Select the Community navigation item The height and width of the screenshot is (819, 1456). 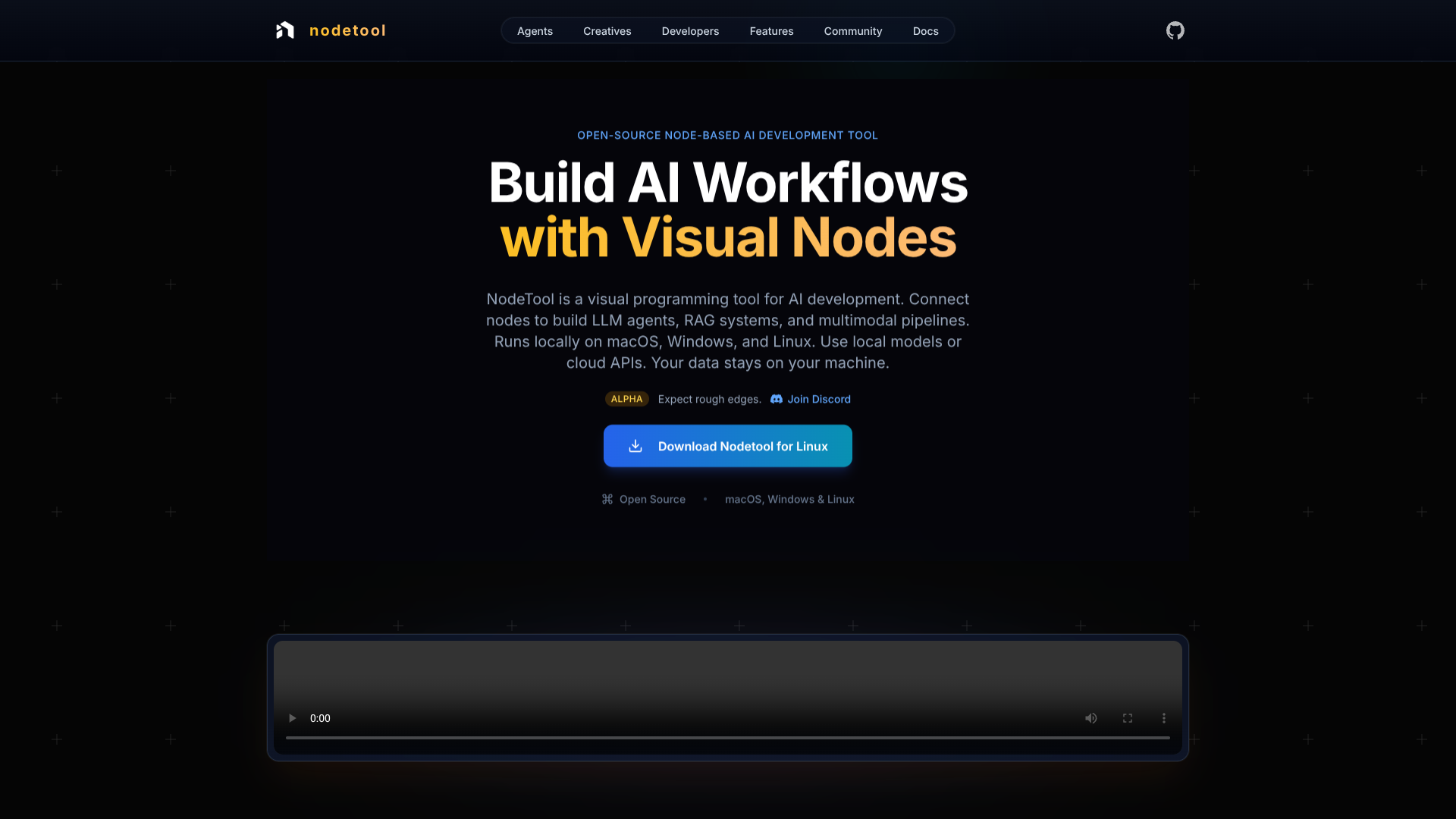(x=853, y=31)
